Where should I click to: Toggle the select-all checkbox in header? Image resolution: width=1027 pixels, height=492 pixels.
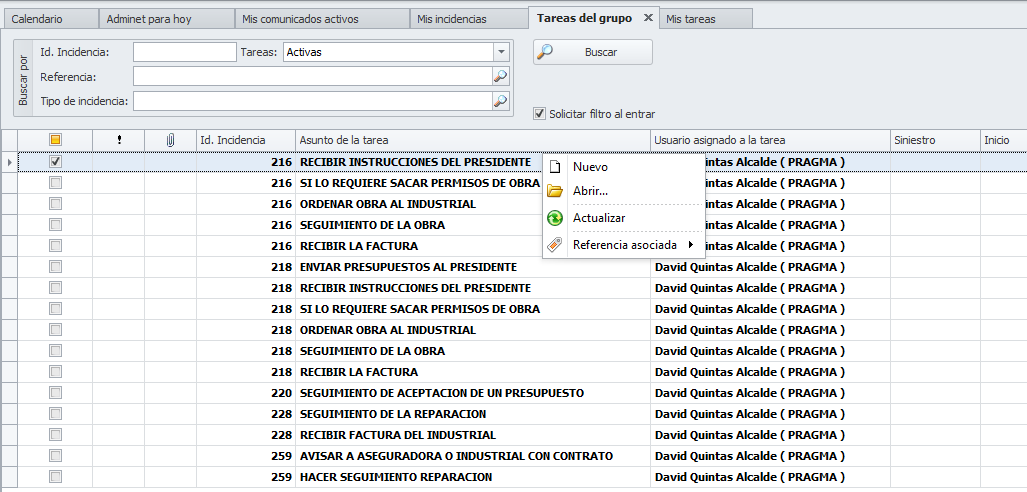pos(56,140)
